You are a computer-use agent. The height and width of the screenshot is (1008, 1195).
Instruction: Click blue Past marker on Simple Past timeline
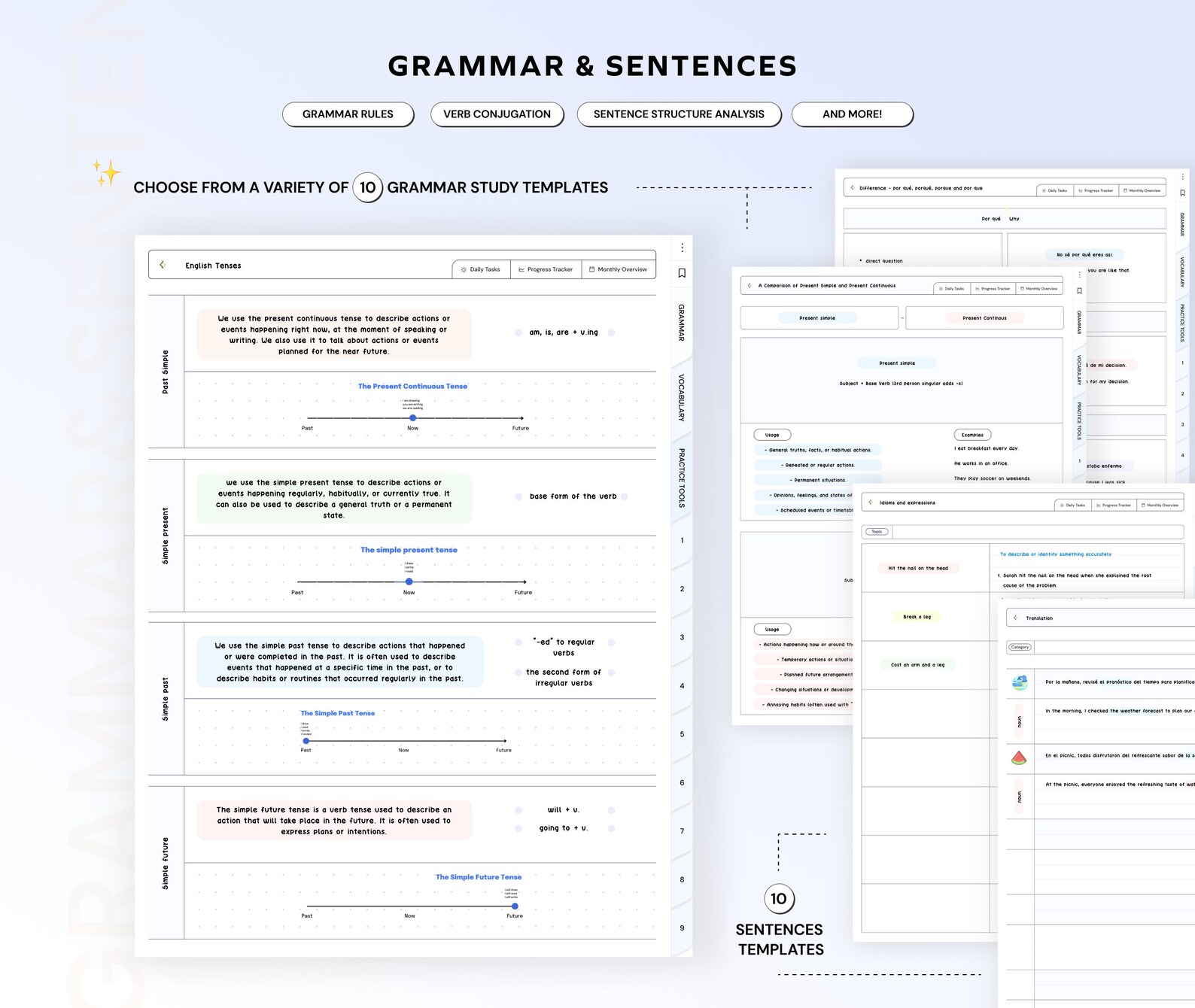[x=306, y=741]
